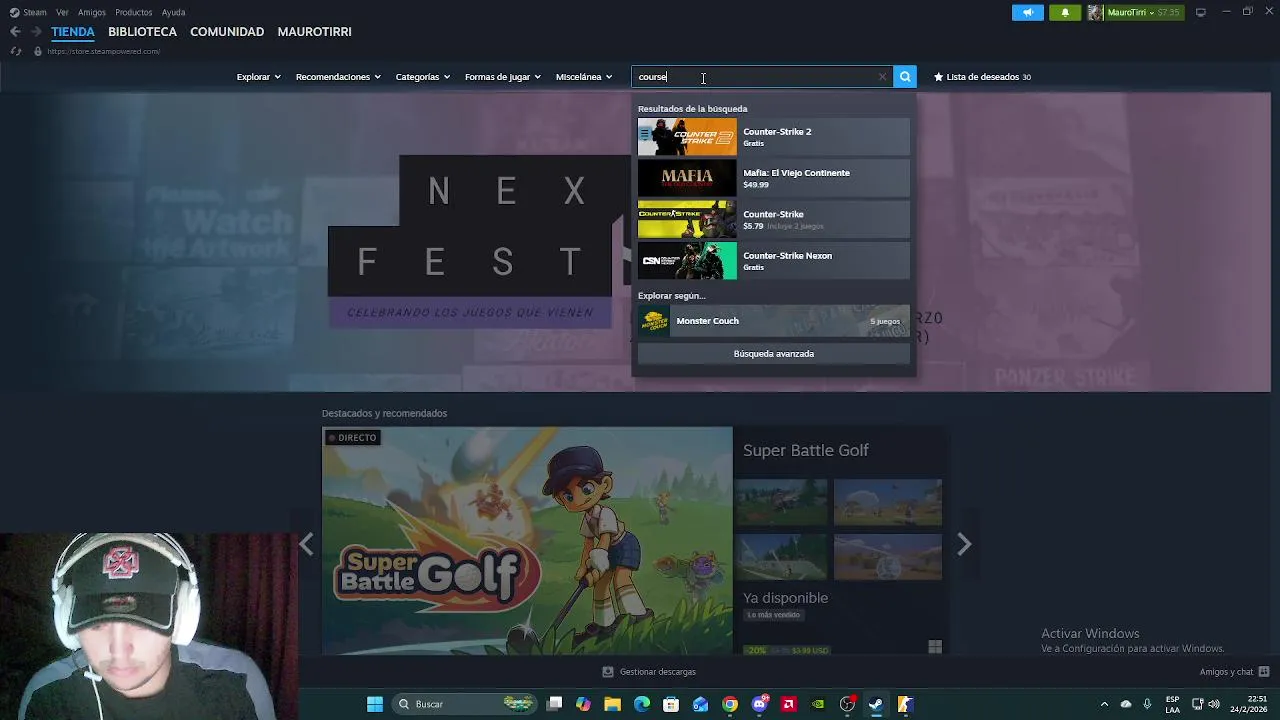Reload the store page with the refresh icon
1280x720 pixels.
(x=15, y=51)
